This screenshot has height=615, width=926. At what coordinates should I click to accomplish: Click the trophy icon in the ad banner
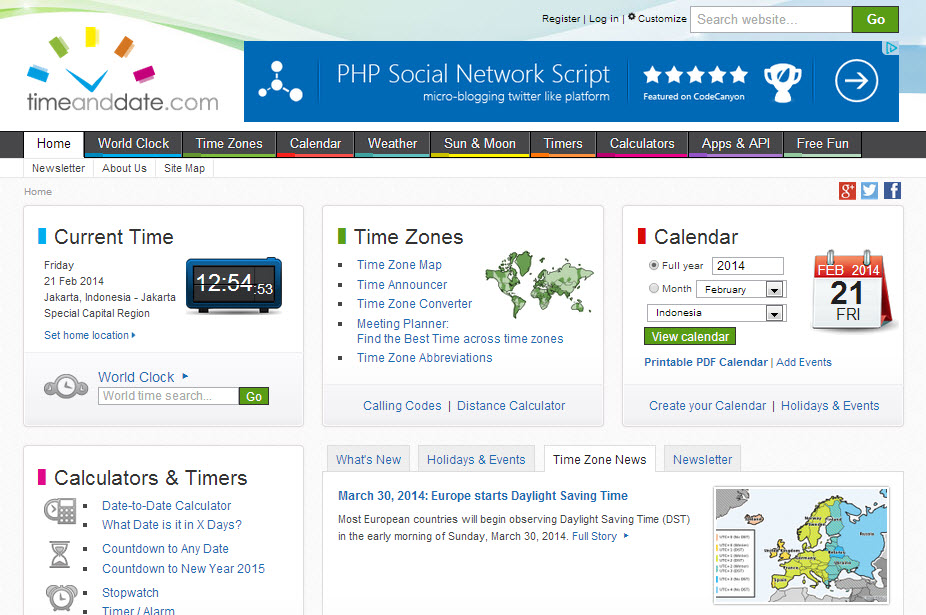[782, 82]
